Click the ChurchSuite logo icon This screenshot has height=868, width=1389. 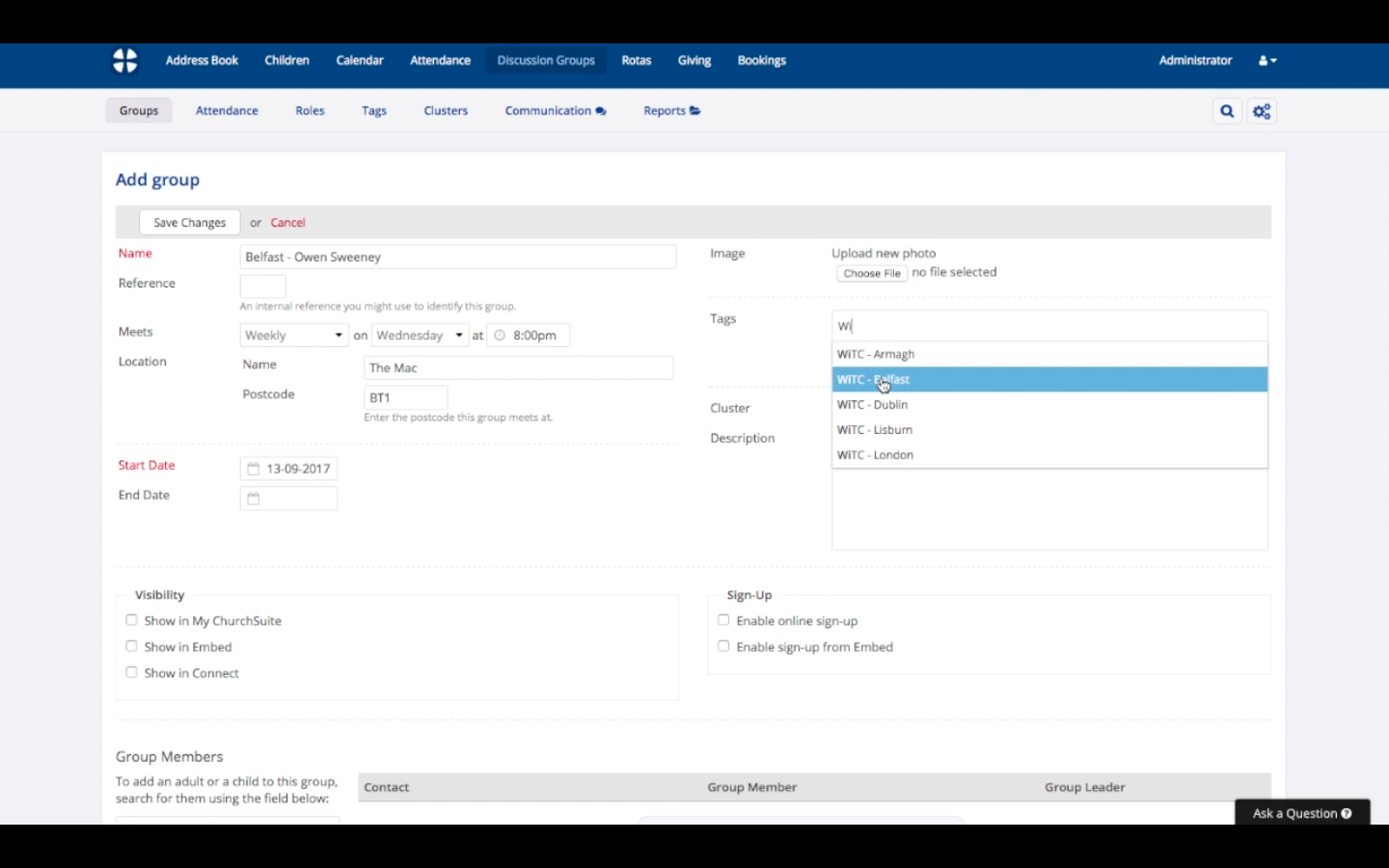click(125, 61)
